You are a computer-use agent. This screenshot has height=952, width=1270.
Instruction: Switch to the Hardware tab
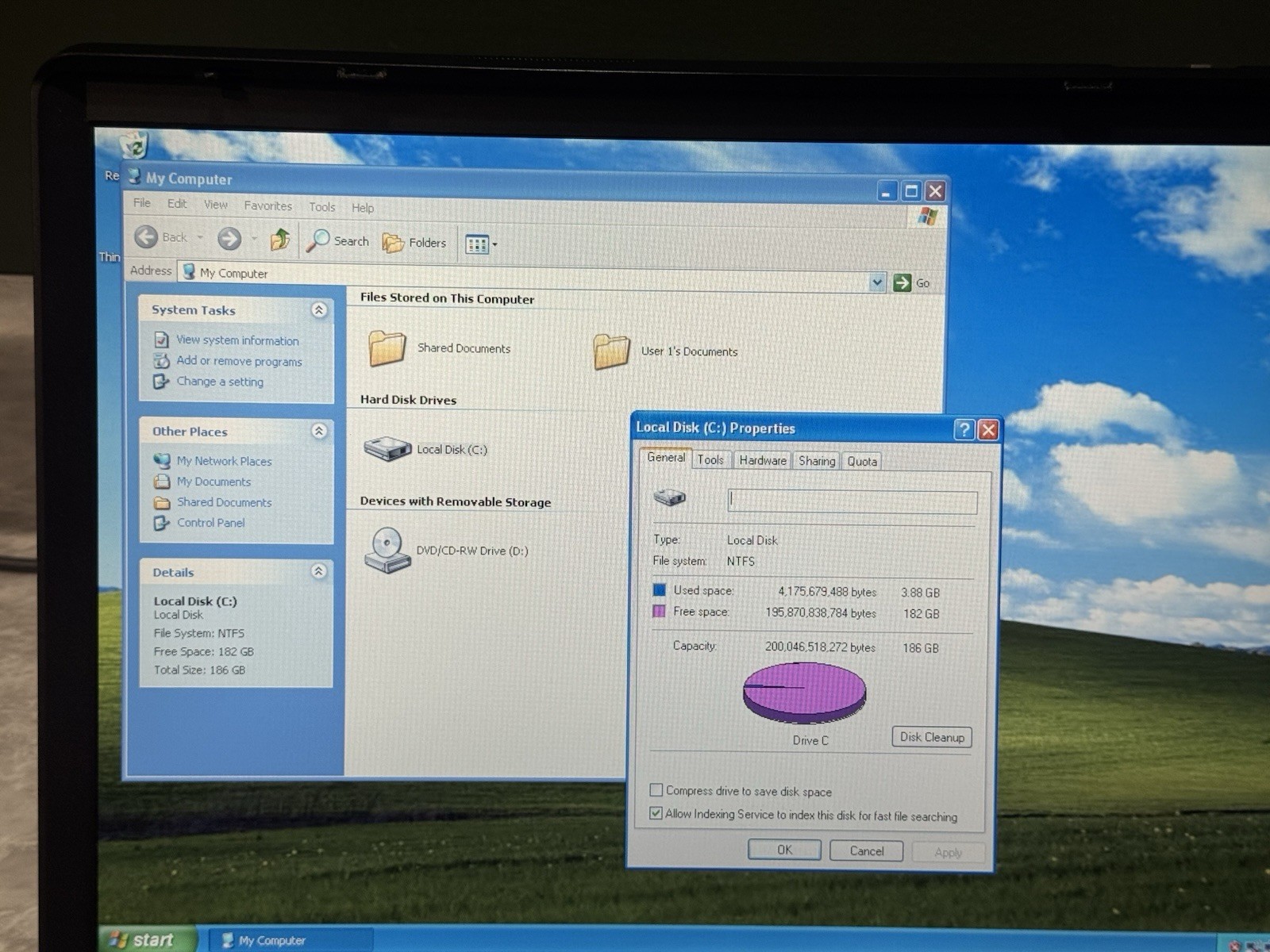click(x=763, y=460)
